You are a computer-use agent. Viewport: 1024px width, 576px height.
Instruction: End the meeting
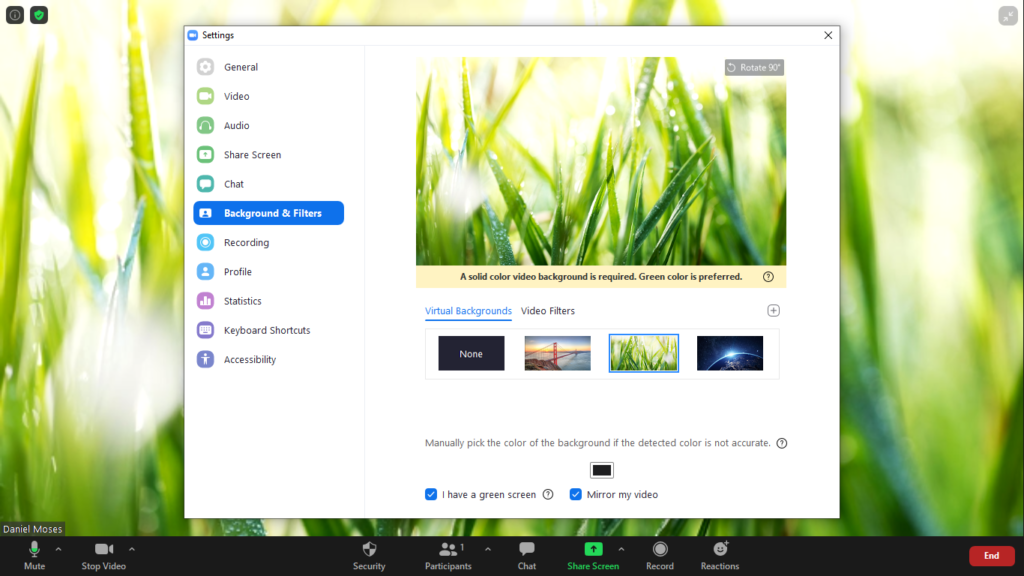click(x=991, y=555)
